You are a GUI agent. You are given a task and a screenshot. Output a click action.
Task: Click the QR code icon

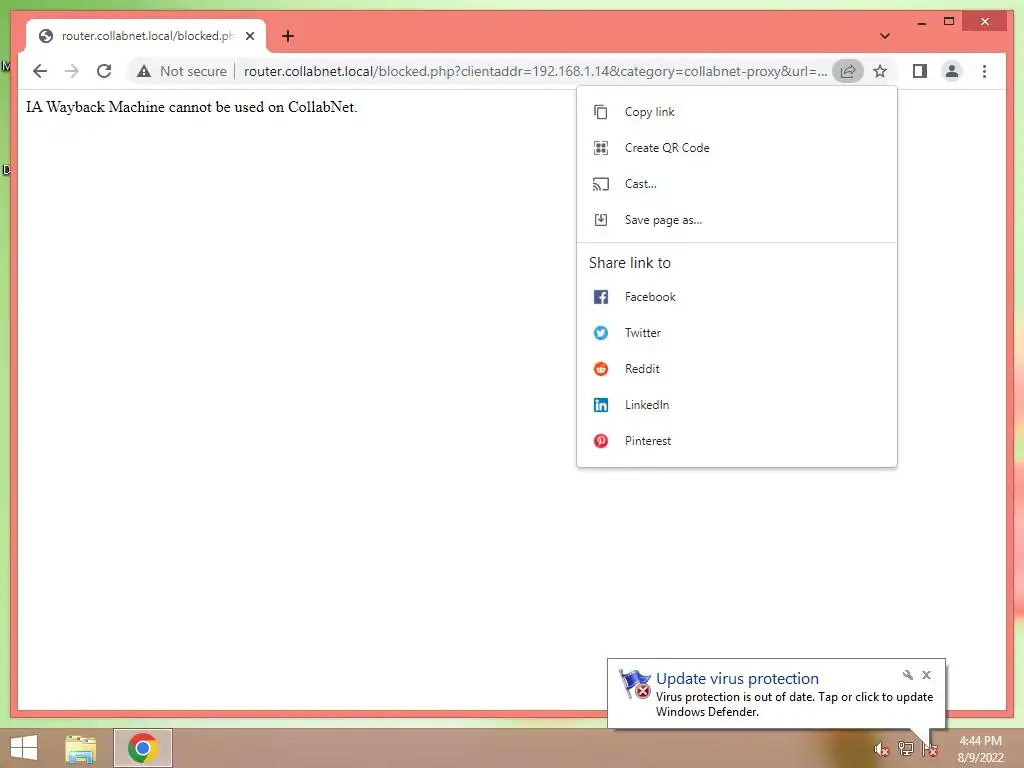tap(601, 148)
